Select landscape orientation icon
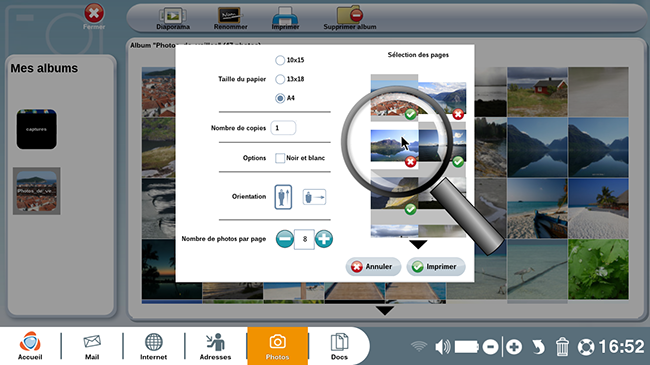The image size is (650, 365). click(x=314, y=197)
